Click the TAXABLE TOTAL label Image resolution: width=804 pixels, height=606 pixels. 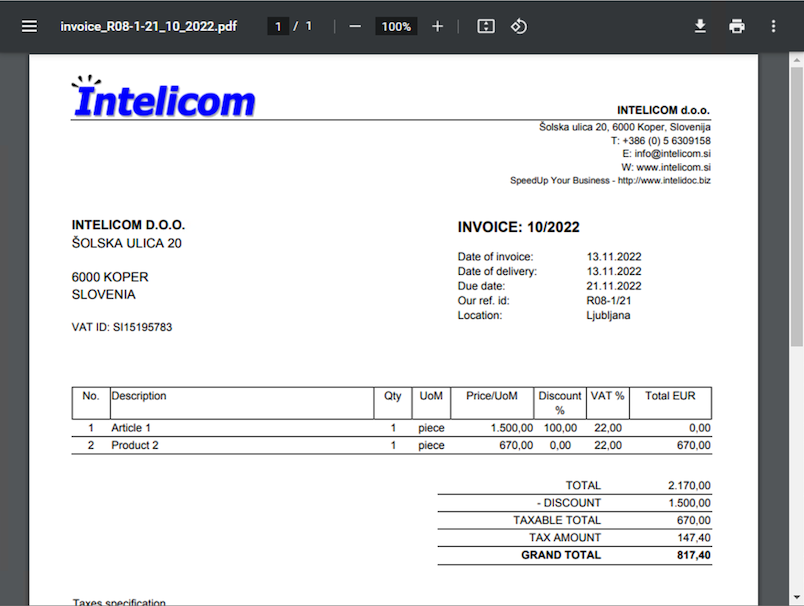(557, 520)
